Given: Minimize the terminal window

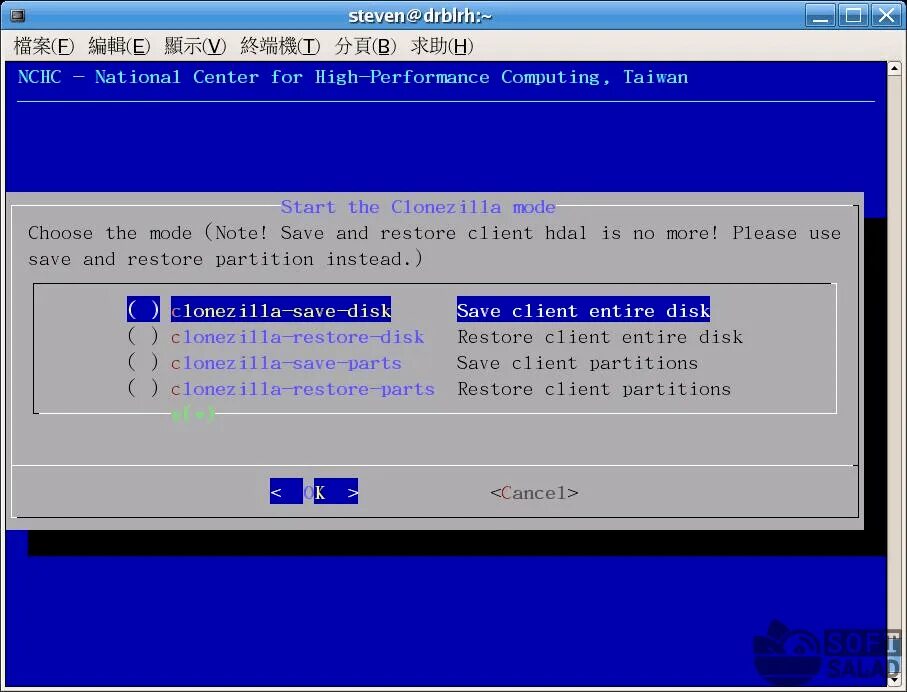Looking at the screenshot, I should pyautogui.click(x=820, y=15).
